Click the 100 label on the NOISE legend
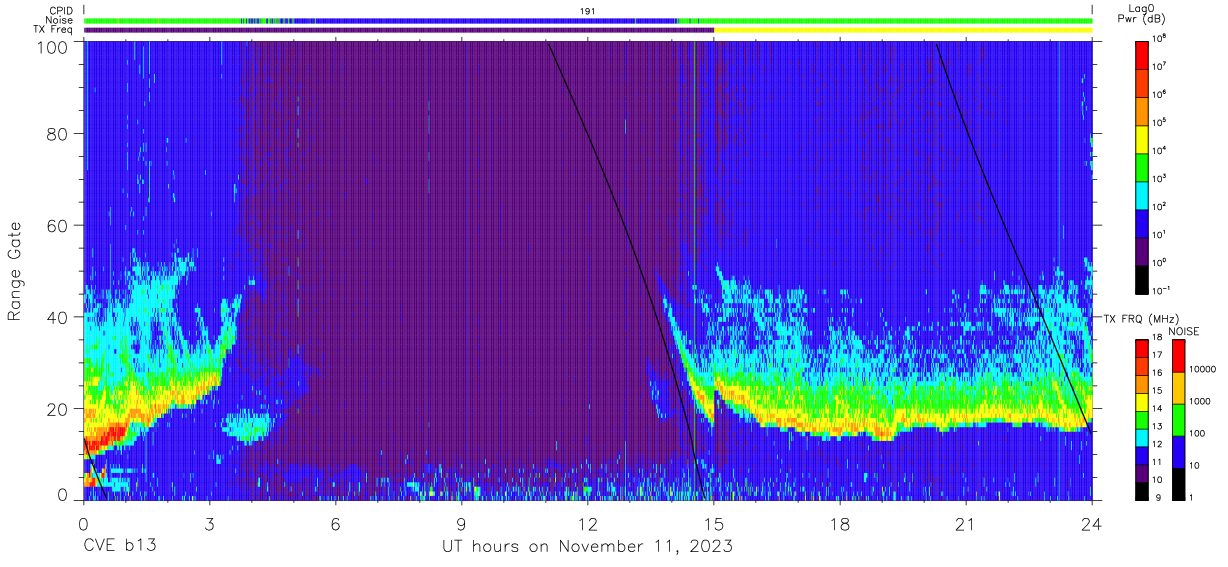Image resolution: width=1228 pixels, height=567 pixels. 1197,433
